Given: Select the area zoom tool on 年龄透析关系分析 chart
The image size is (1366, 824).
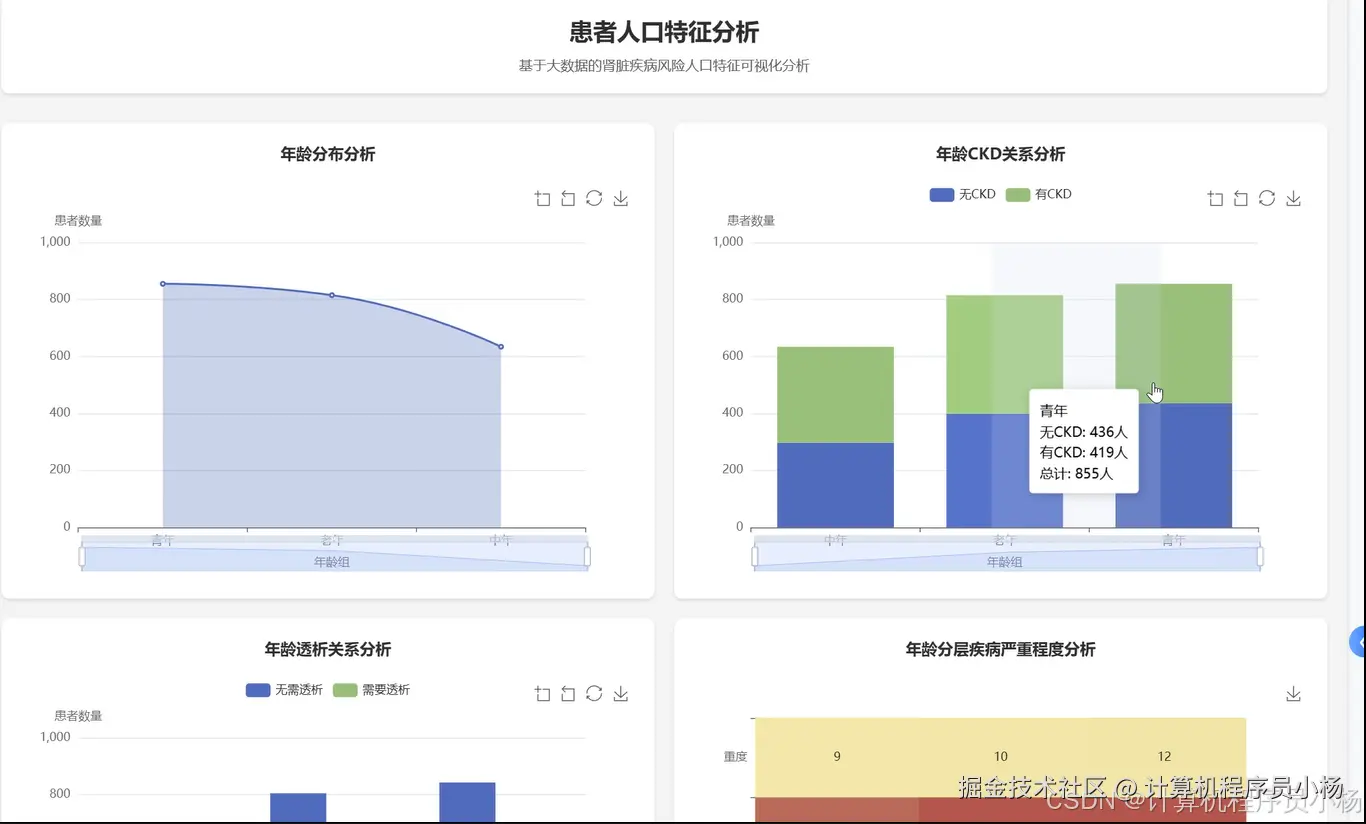Looking at the screenshot, I should (543, 693).
